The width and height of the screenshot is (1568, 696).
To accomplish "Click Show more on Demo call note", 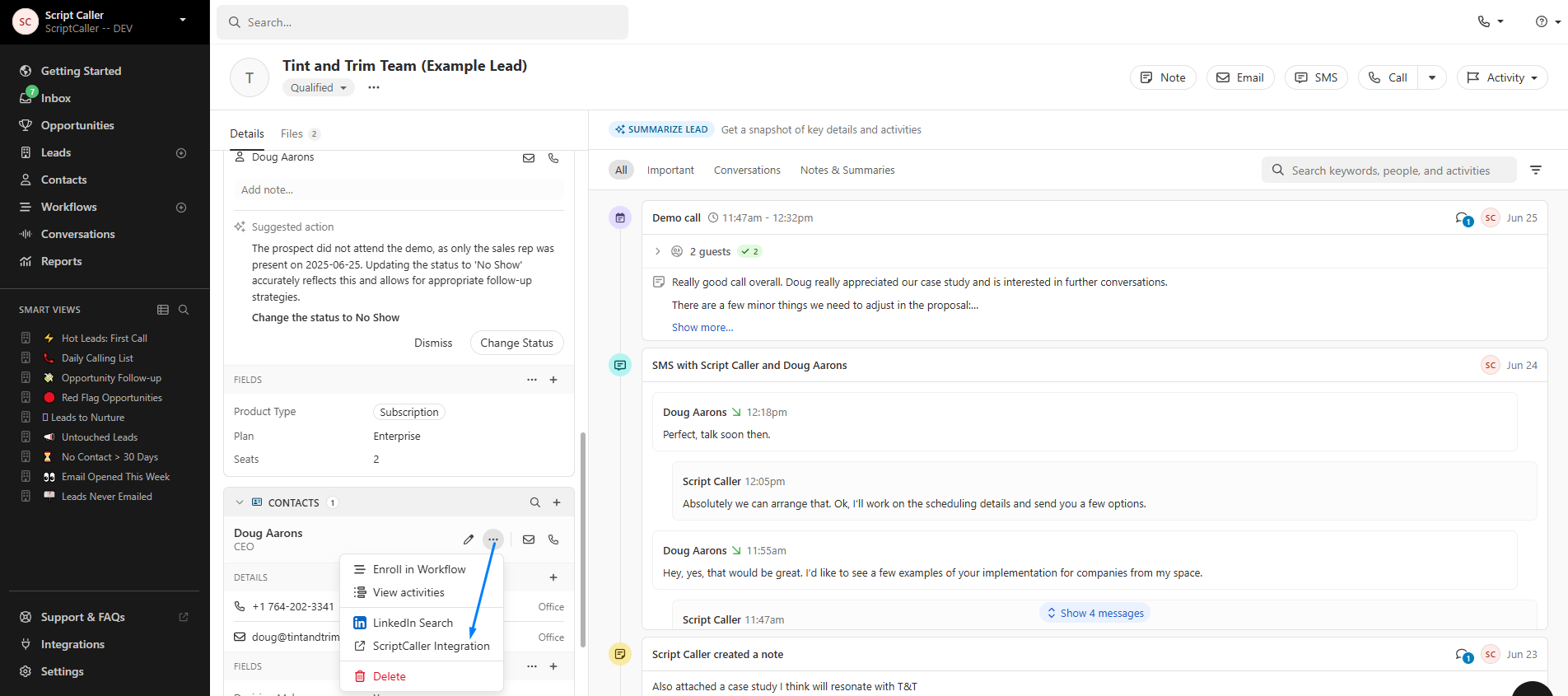I will tap(702, 327).
